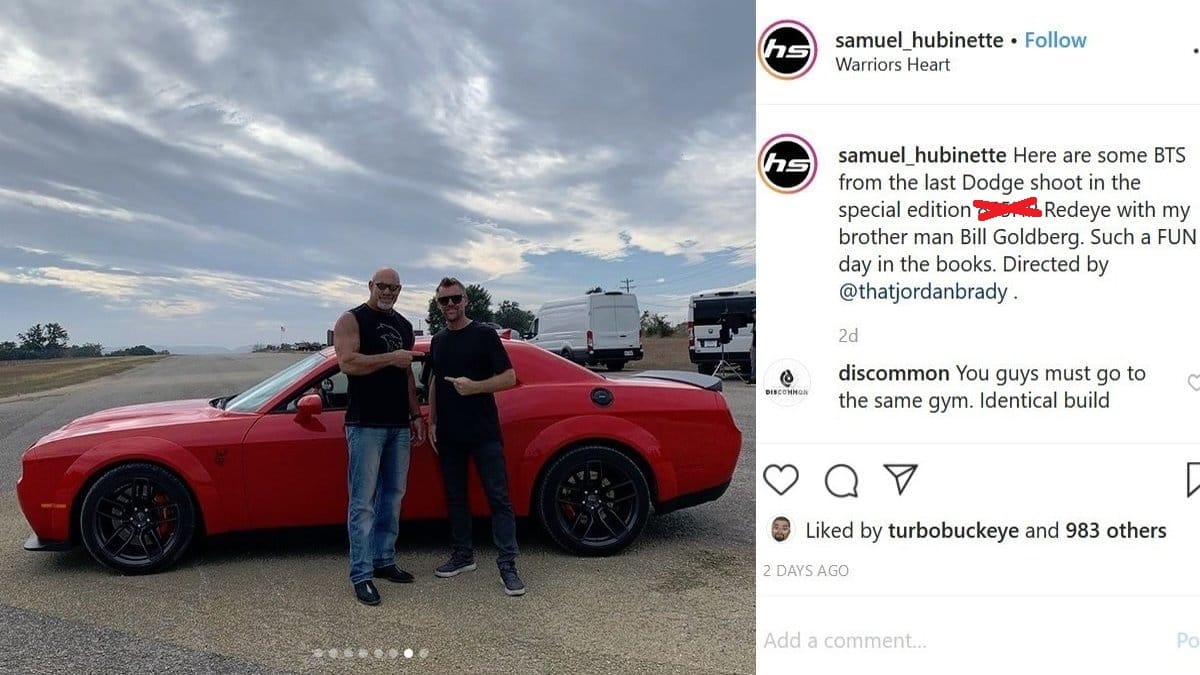This screenshot has height=675, width=1200.
Task: Save post with bookmark icon
Action: pyautogui.click(x=1193, y=480)
